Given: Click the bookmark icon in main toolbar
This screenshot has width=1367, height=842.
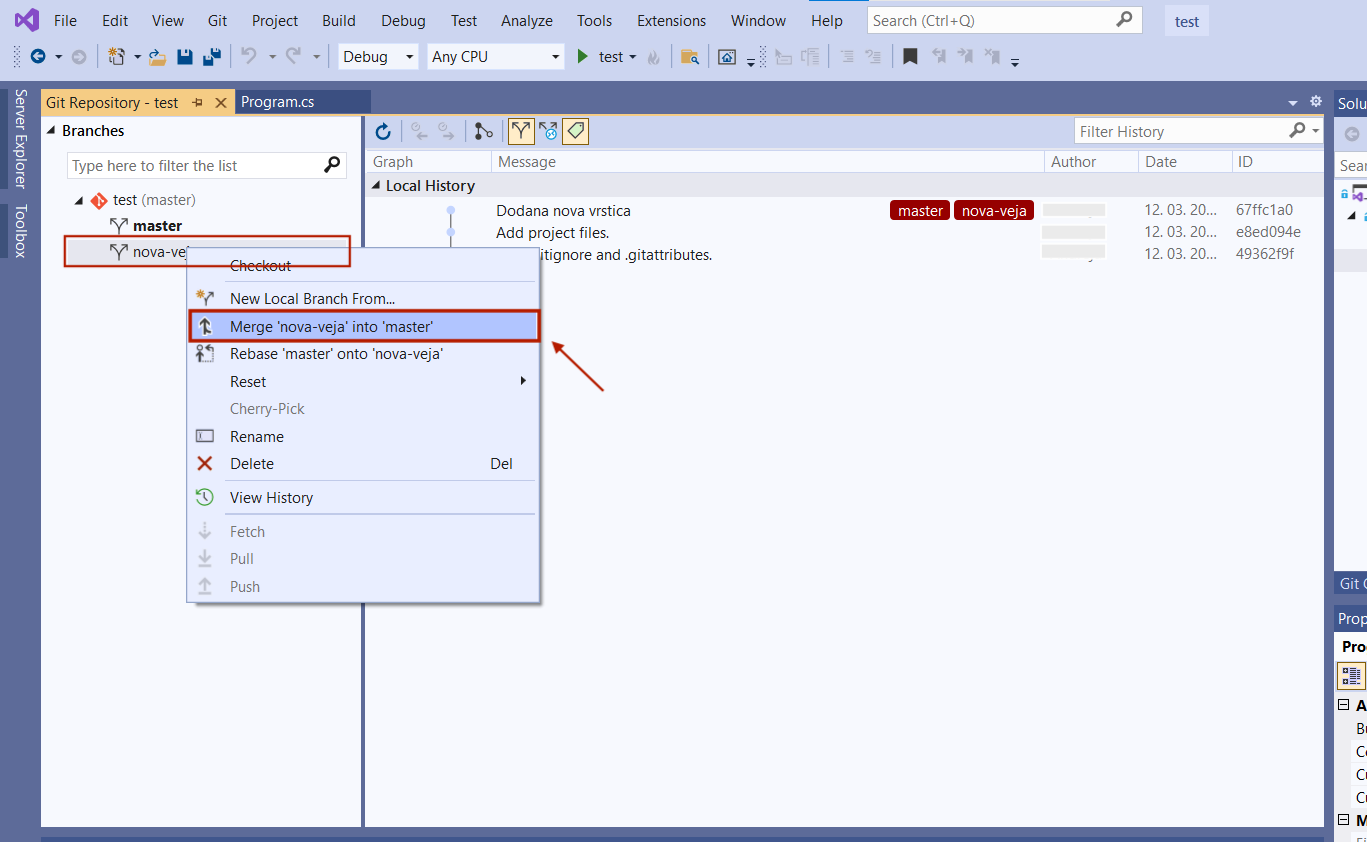Looking at the screenshot, I should tap(910, 57).
